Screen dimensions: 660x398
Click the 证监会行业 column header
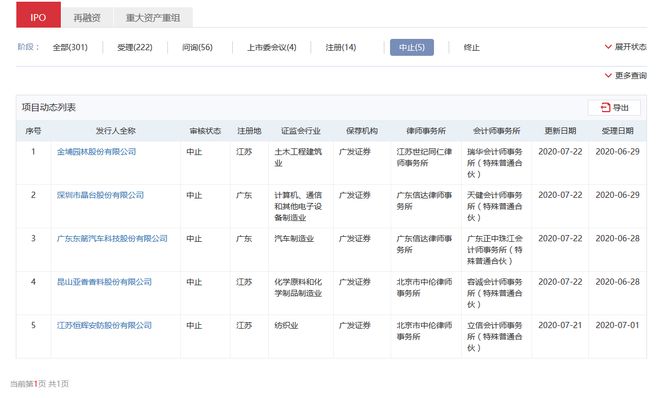tap(301, 131)
